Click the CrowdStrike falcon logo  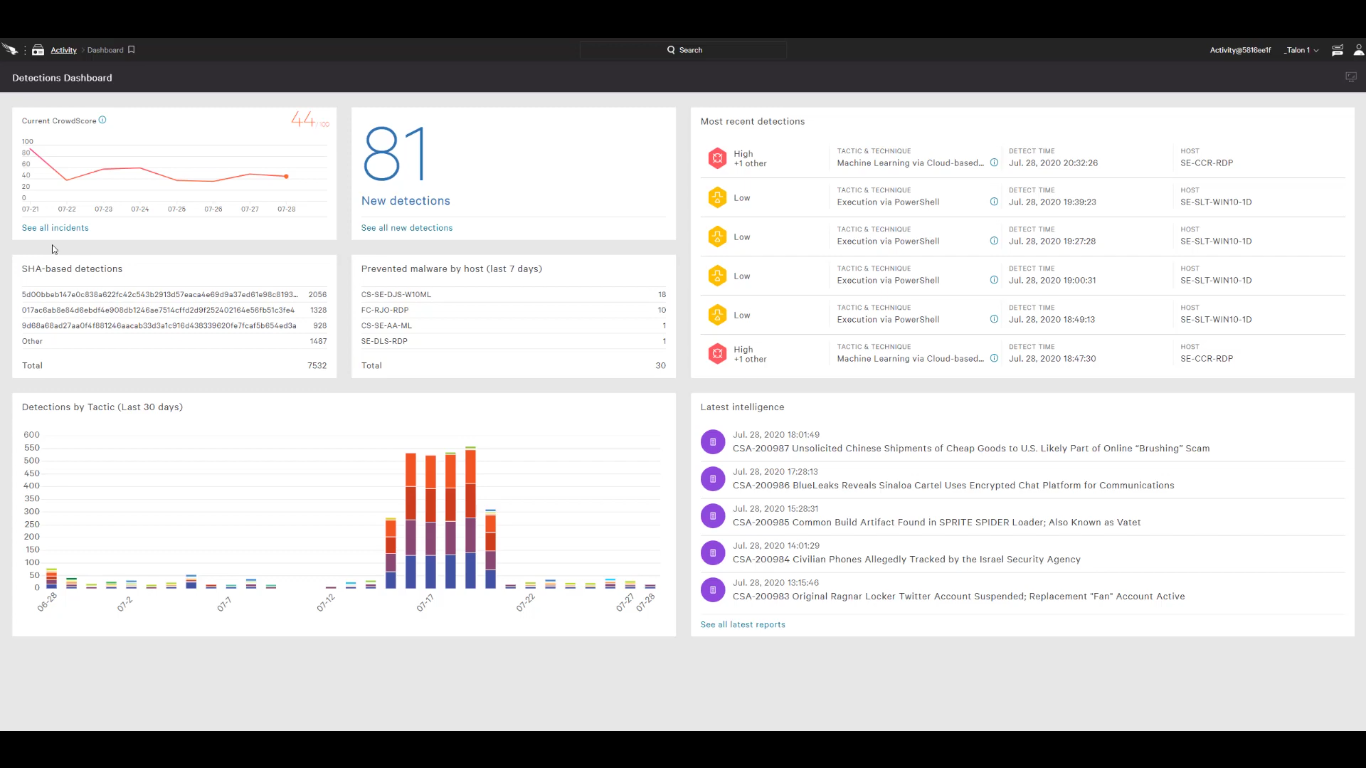9,49
